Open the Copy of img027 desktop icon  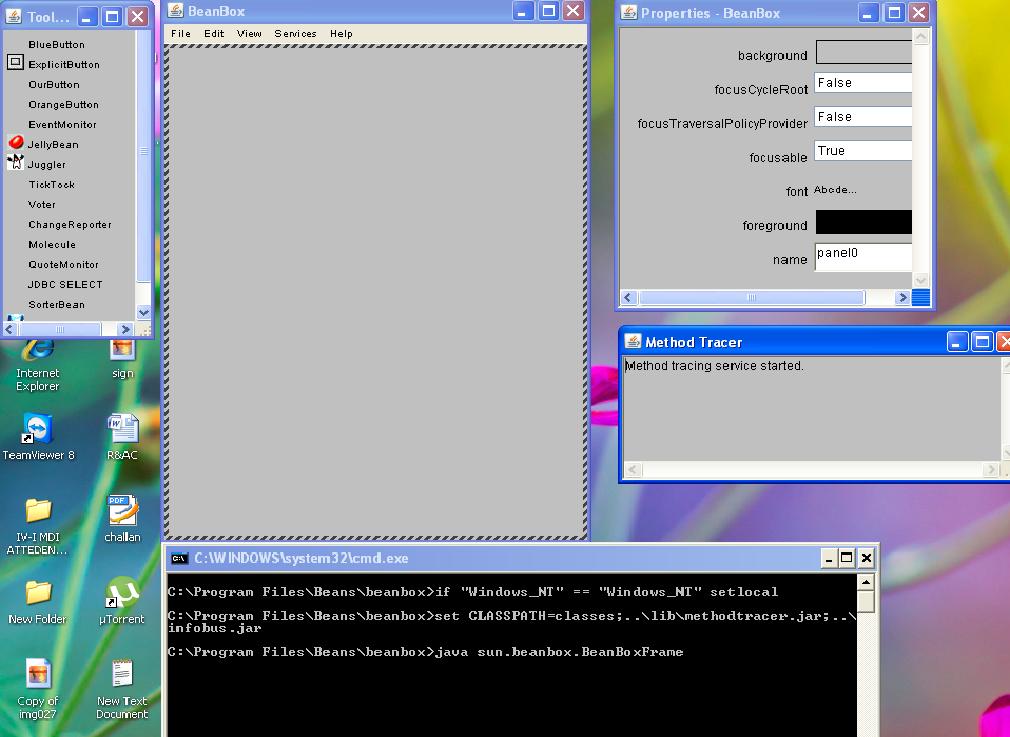38,672
